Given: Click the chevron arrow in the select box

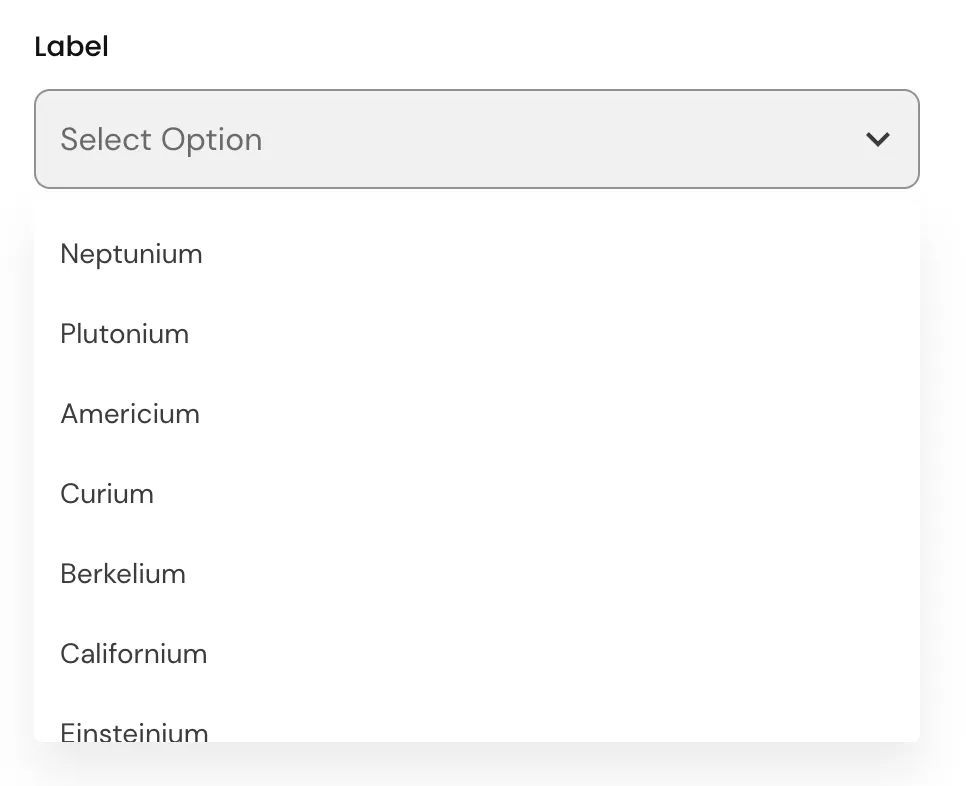Looking at the screenshot, I should pyautogui.click(x=877, y=140).
